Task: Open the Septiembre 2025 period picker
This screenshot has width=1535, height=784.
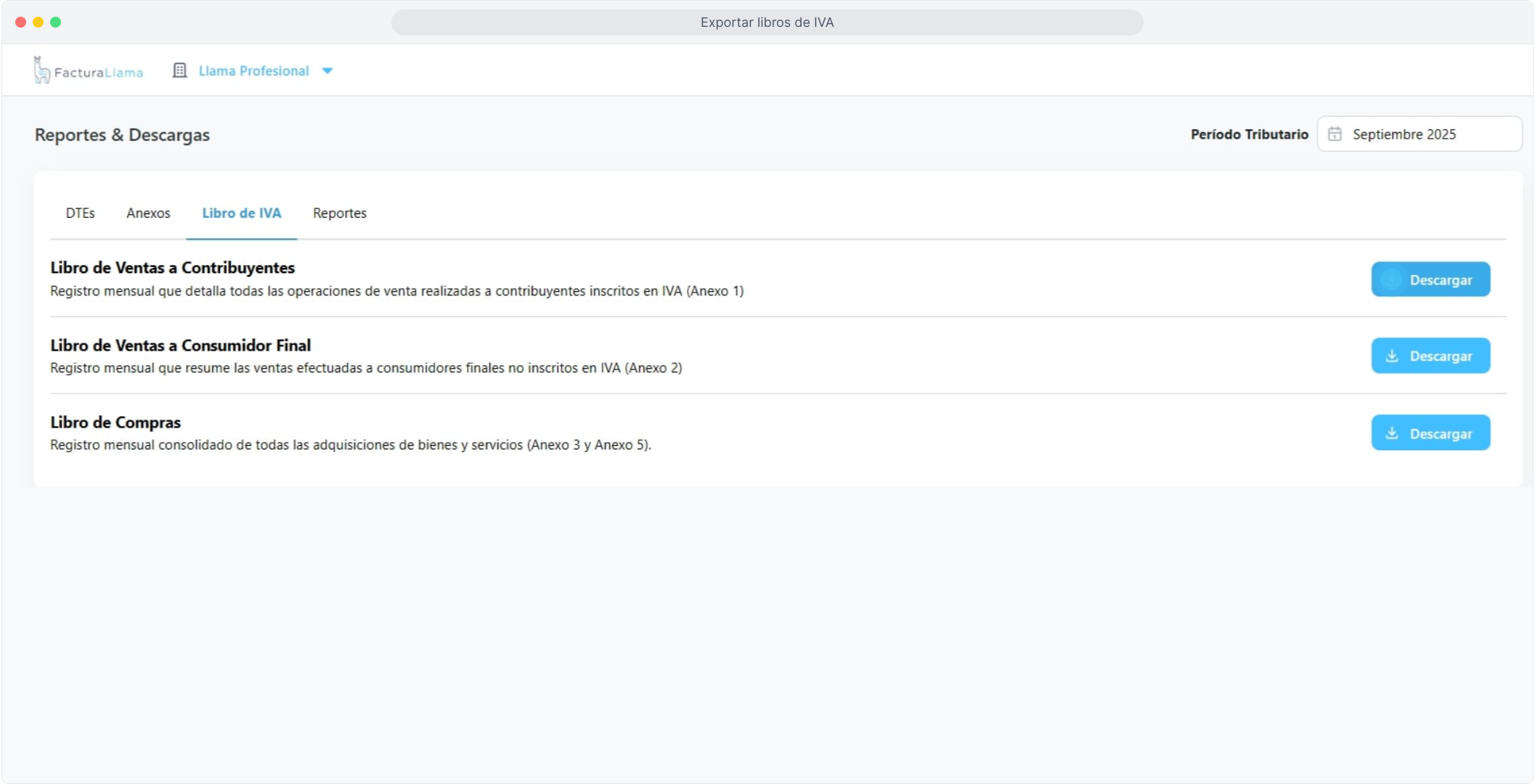Action: (1420, 134)
